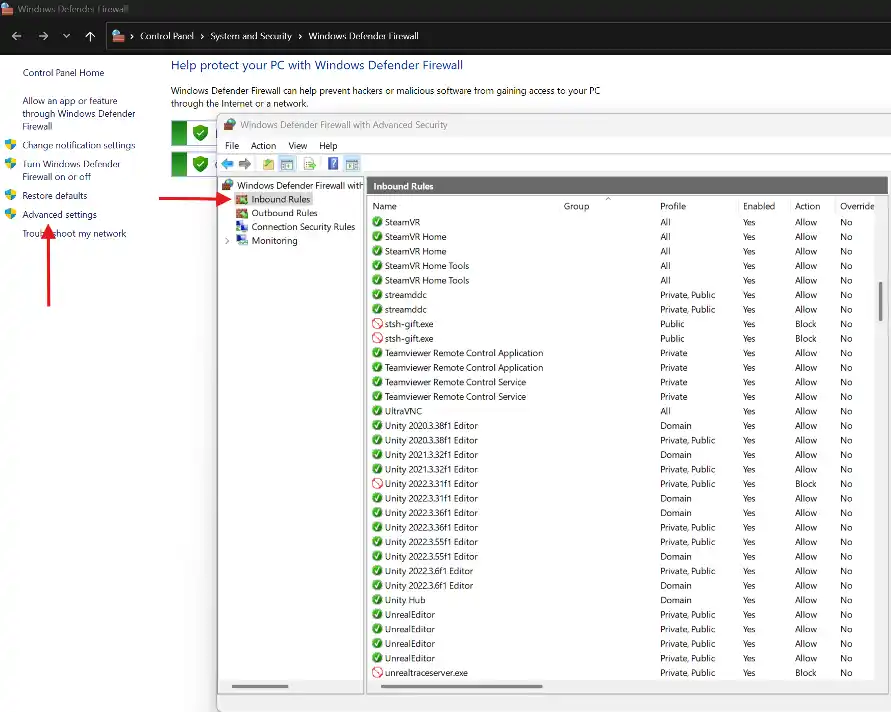Click the Inbound Rules tree icon
This screenshot has height=712, width=891.
click(242, 199)
